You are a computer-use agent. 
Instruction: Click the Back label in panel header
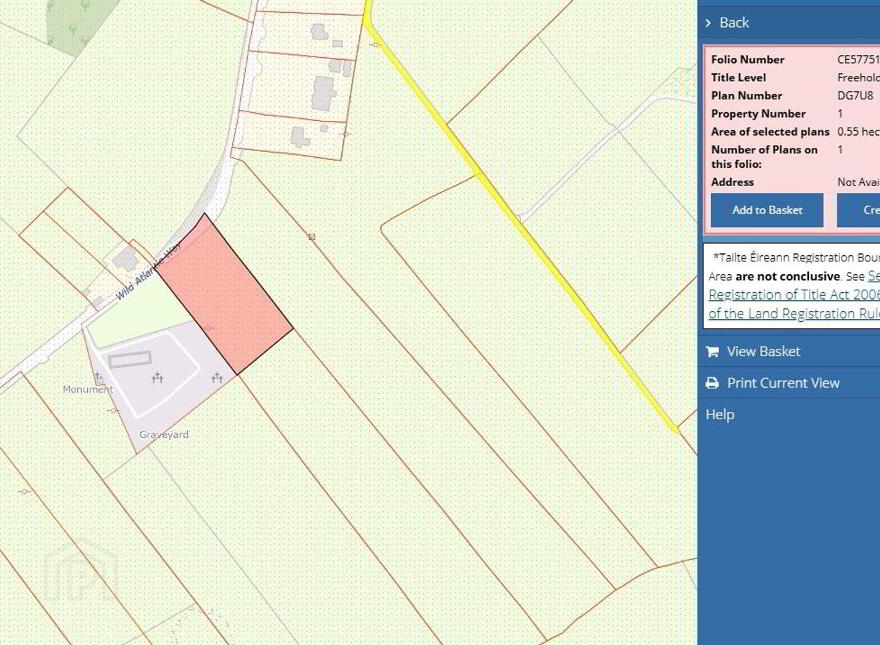734,23
